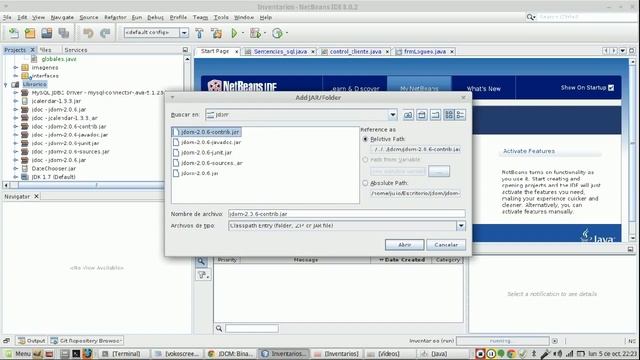Click the running progress bar in the status bar

502,341
